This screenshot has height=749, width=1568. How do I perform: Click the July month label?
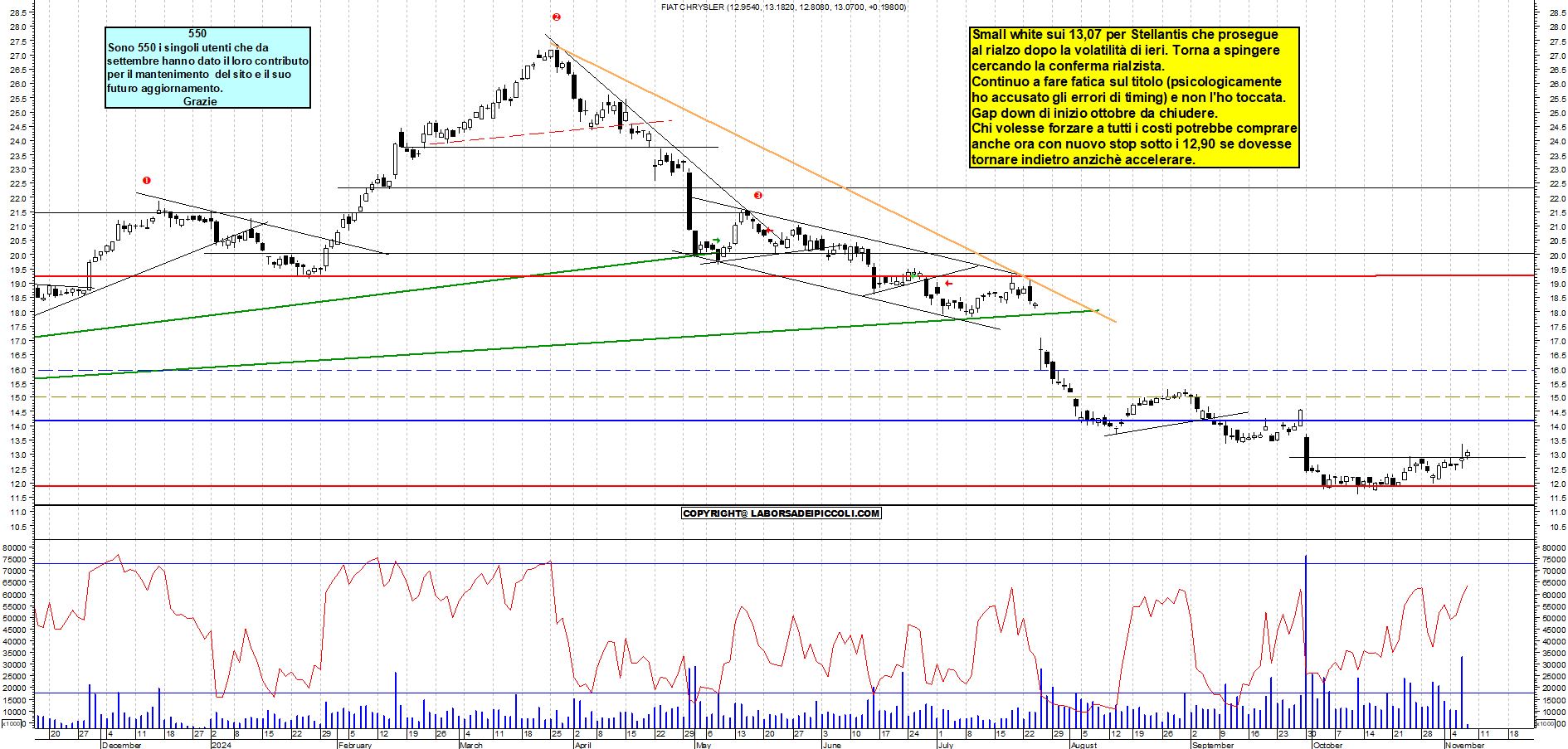tap(945, 745)
